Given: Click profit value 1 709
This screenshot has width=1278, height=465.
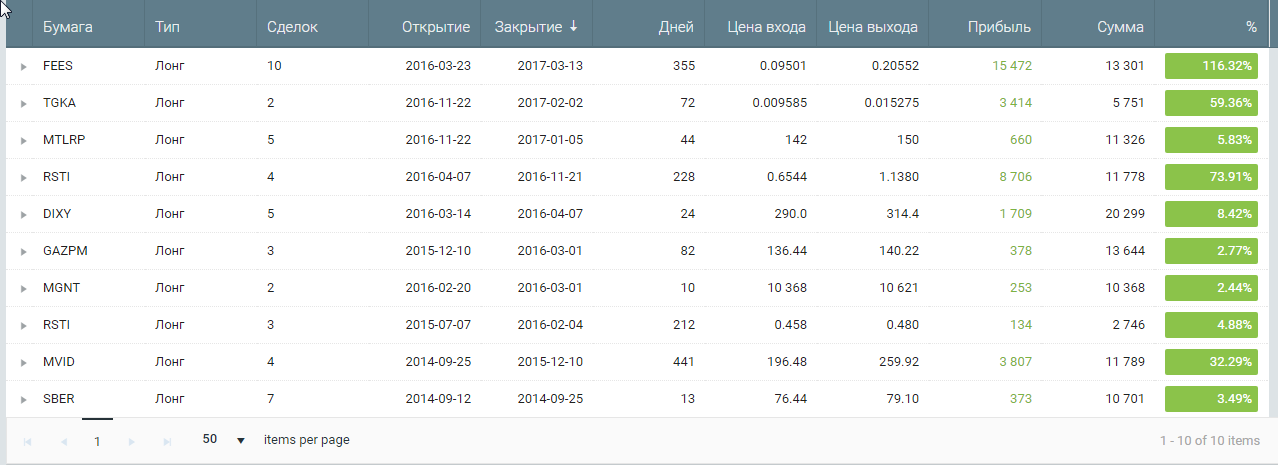Looking at the screenshot, I should pos(1015,214).
